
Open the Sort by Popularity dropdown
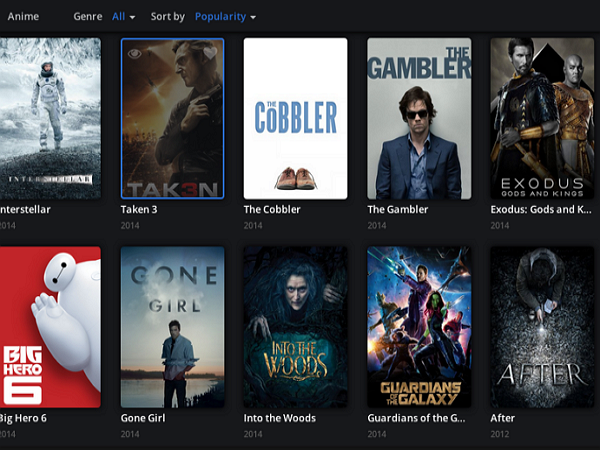coord(225,16)
